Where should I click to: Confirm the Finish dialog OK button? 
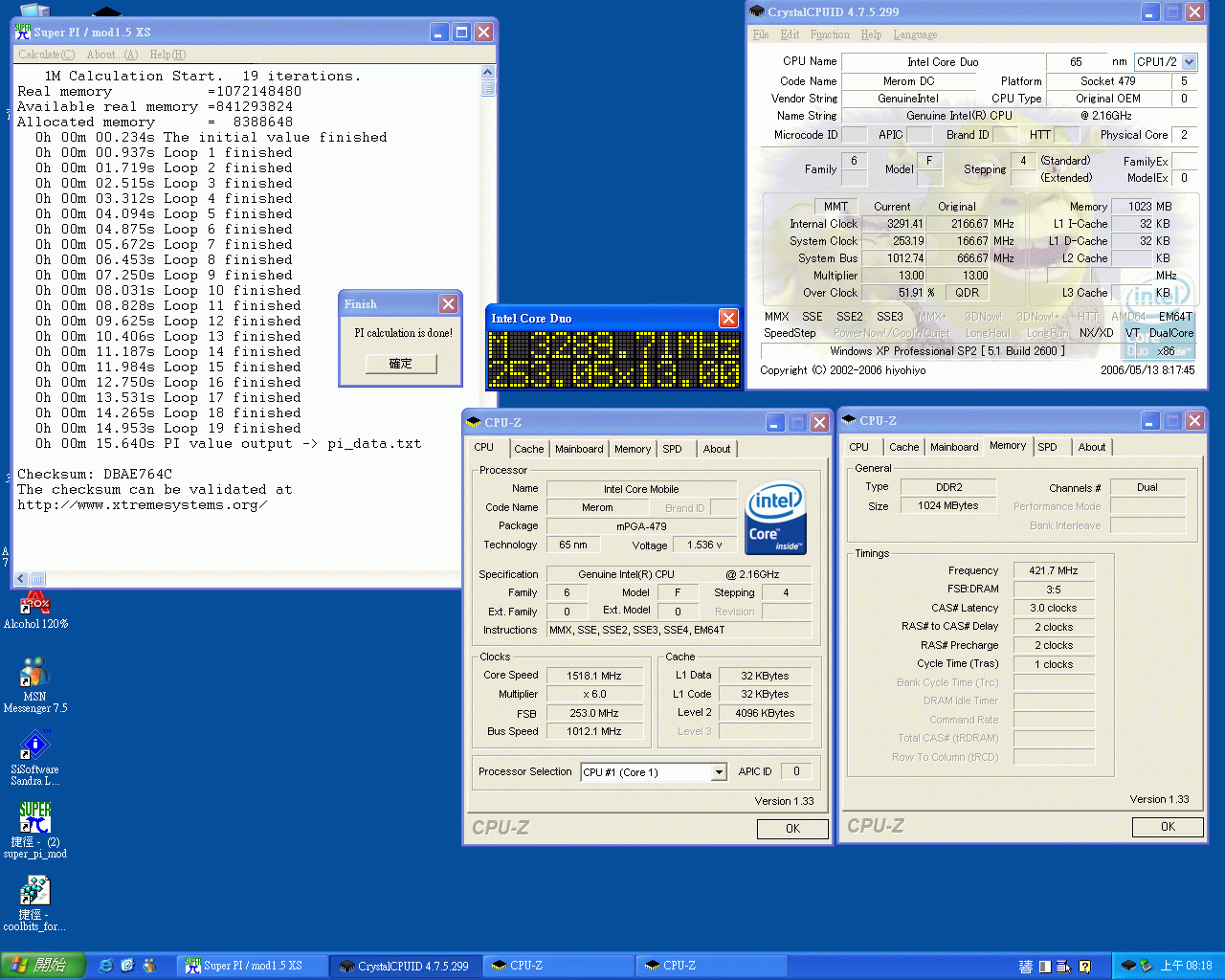pos(400,364)
